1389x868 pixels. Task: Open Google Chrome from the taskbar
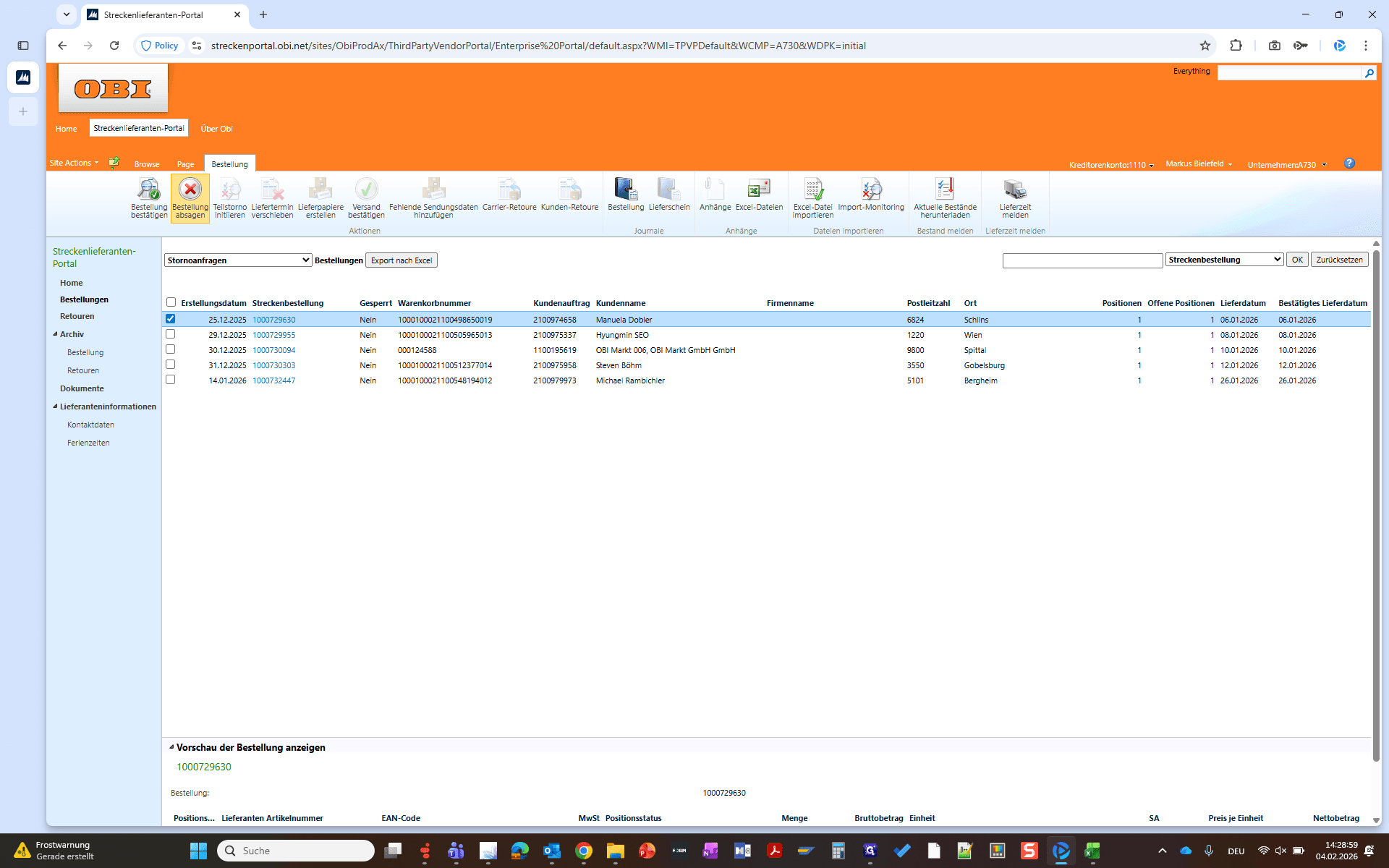pyautogui.click(x=584, y=851)
